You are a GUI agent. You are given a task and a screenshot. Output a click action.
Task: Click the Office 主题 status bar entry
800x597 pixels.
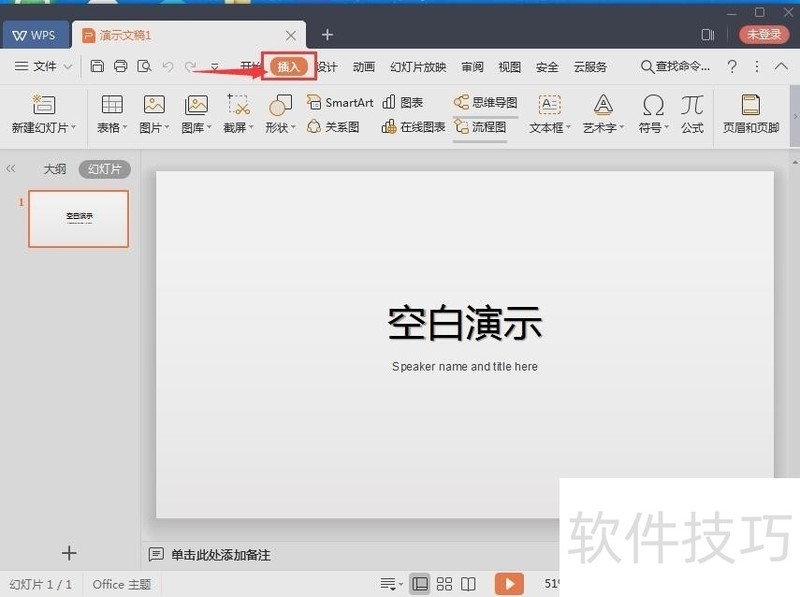pyautogui.click(x=121, y=584)
